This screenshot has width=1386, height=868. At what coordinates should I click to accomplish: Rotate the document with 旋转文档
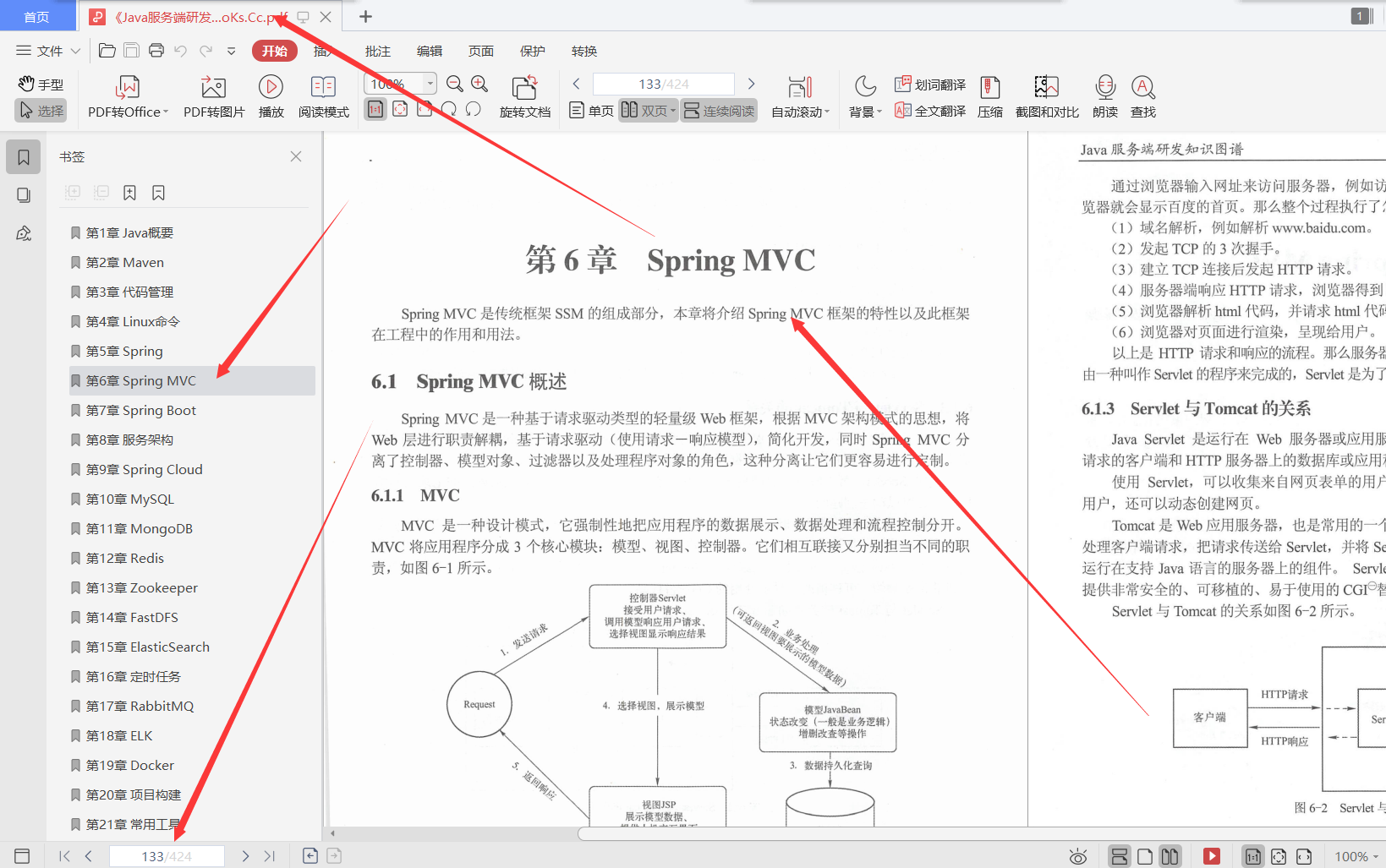(x=524, y=96)
